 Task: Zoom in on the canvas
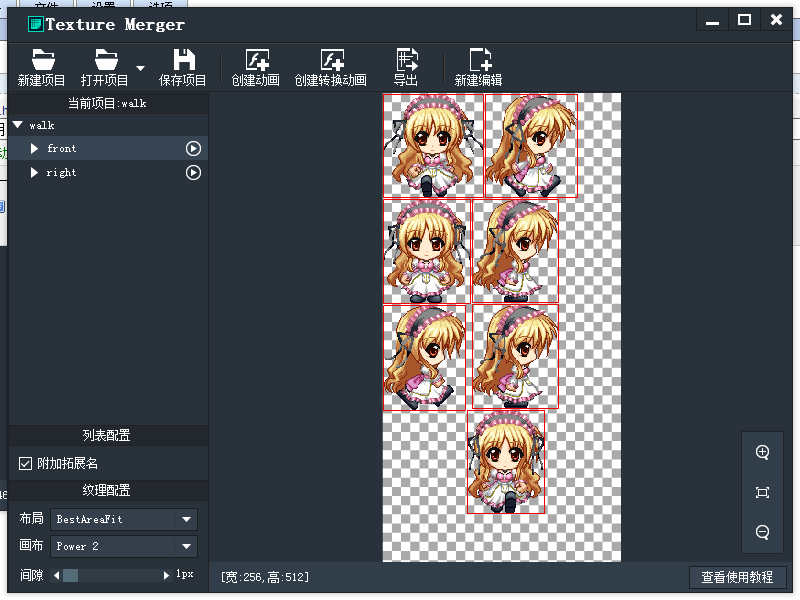[762, 452]
